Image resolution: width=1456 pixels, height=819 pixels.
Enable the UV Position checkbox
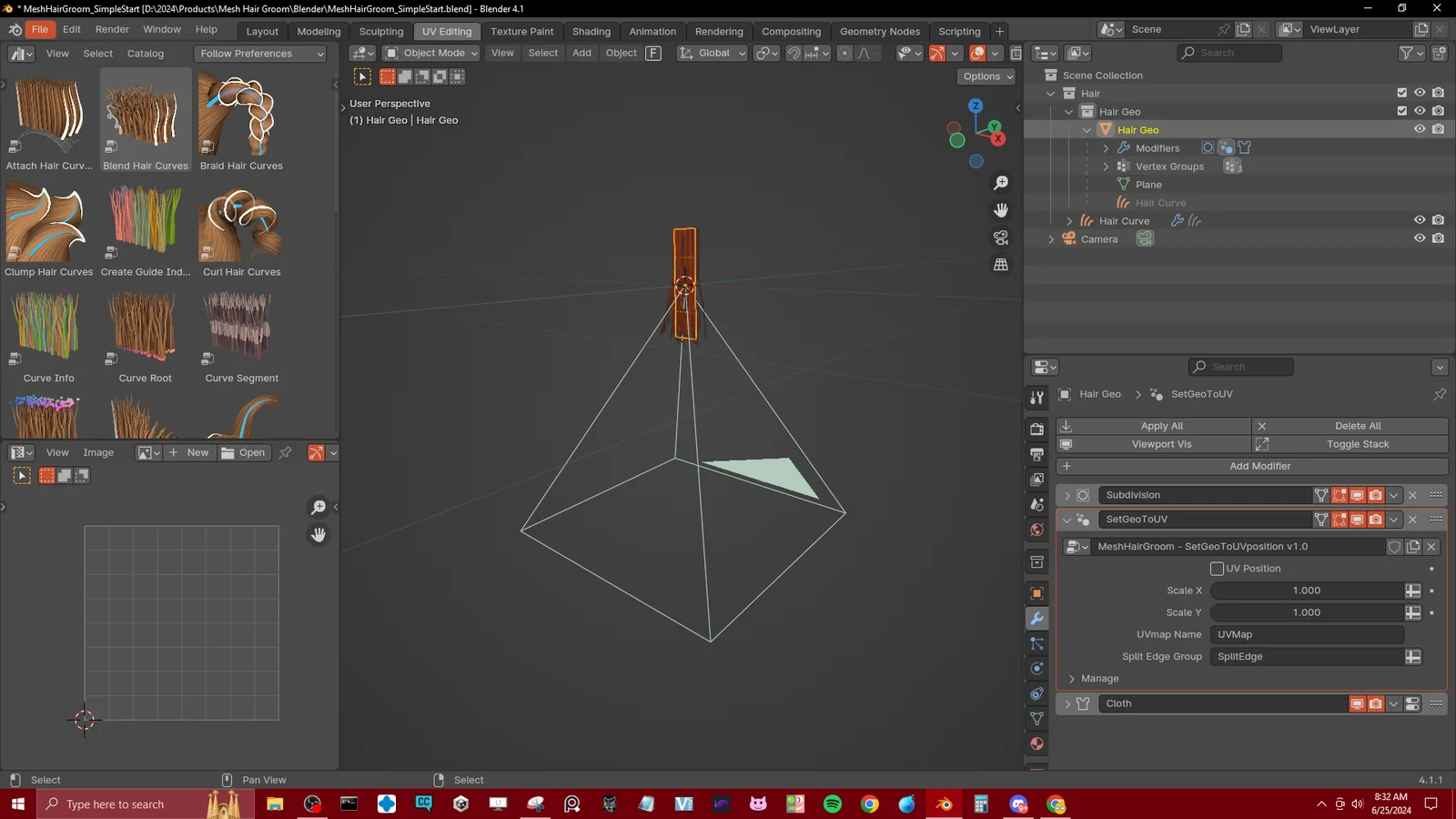pos(1217,568)
